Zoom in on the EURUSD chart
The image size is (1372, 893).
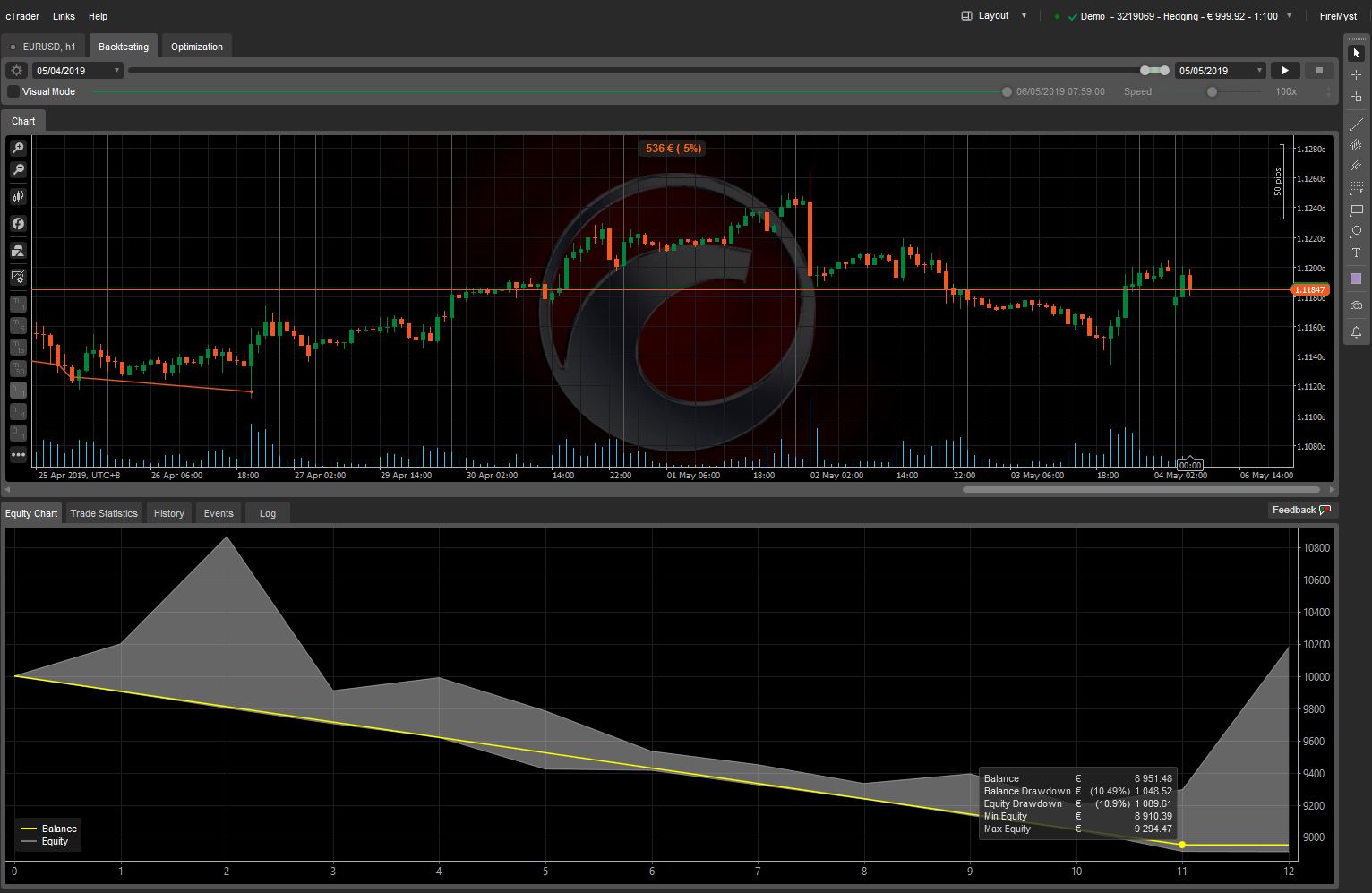[x=18, y=148]
